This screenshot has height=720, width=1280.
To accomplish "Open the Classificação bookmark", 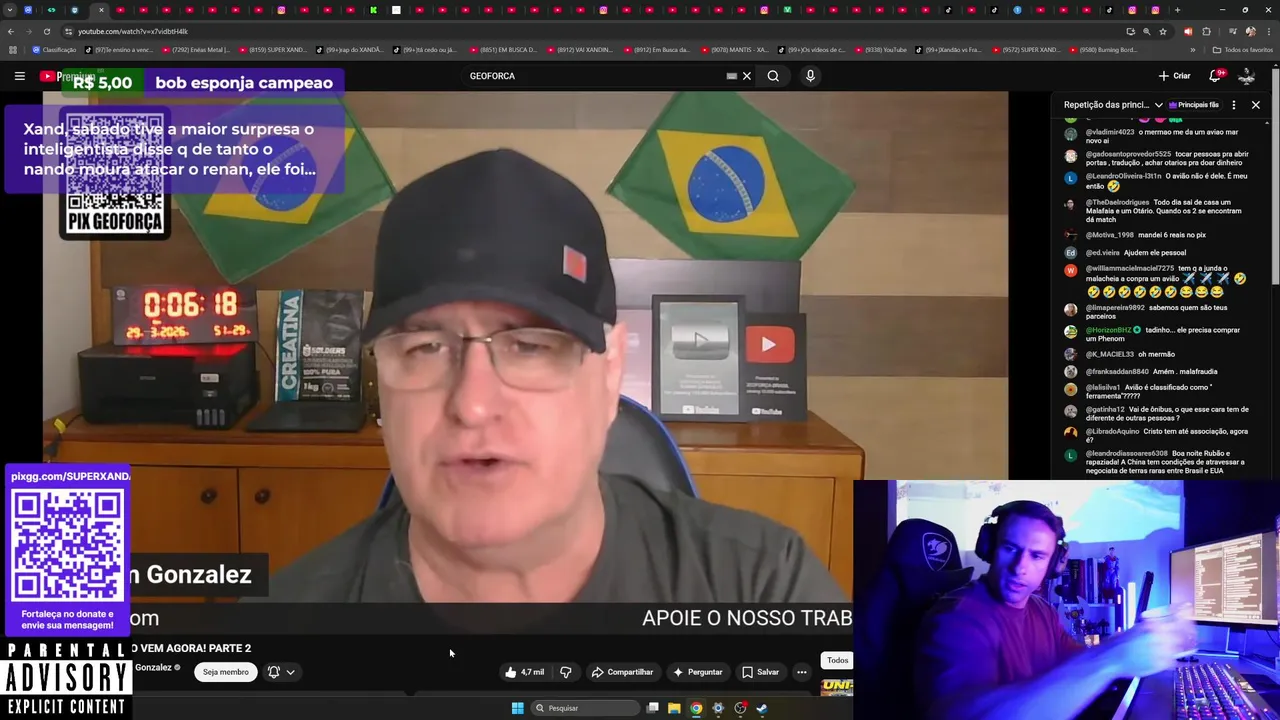I will pyautogui.click(x=54, y=49).
